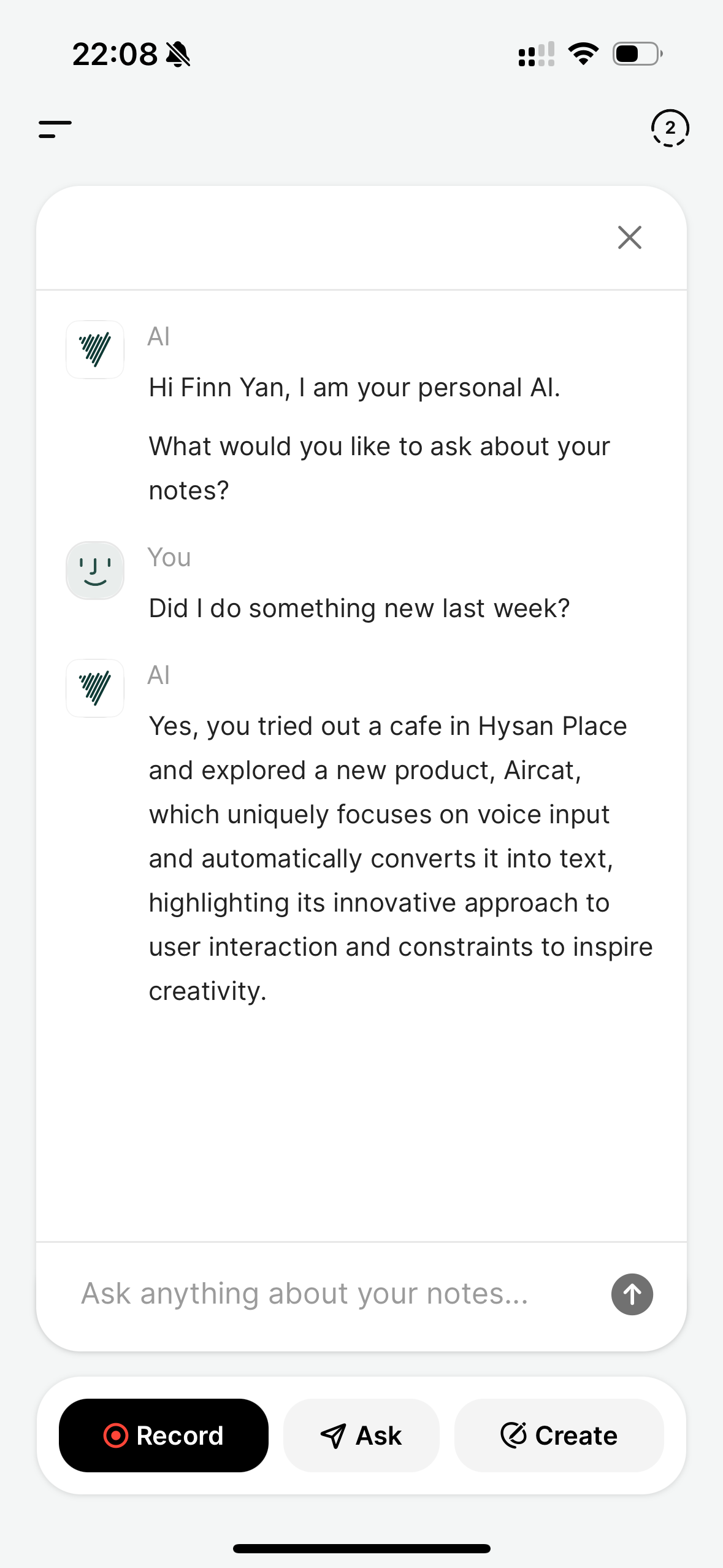Select the user question about last week
The width and height of the screenshot is (723, 1568).
[x=359, y=609]
